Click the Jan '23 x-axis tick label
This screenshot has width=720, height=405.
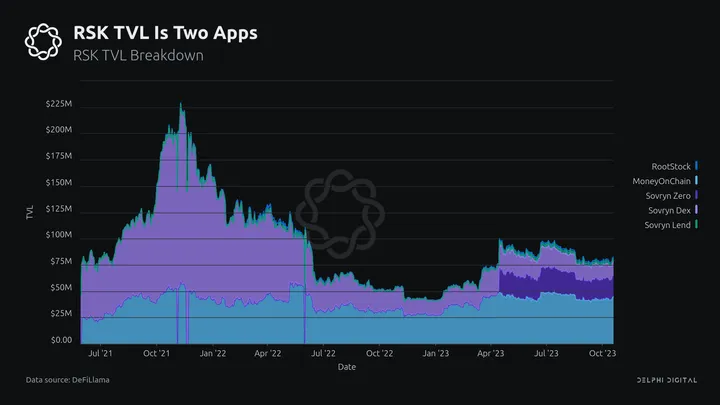pyautogui.click(x=438, y=353)
